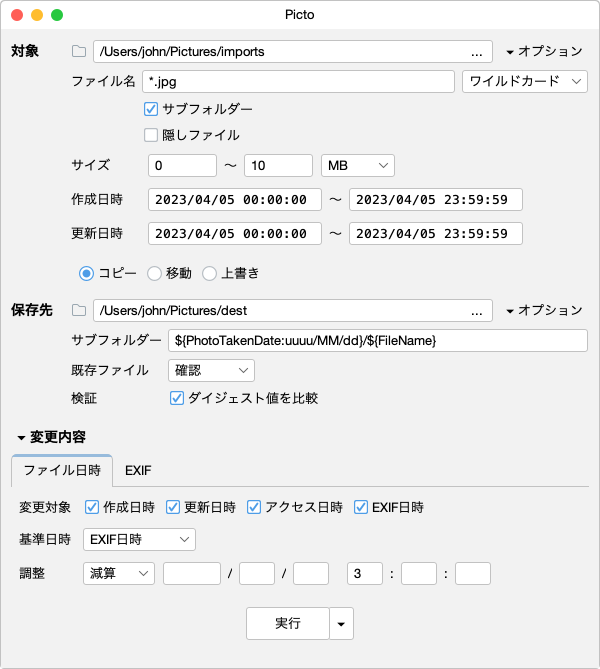This screenshot has height=669, width=600.
Task: Expand the 保存先 オプション disclosure
Action: (x=544, y=311)
